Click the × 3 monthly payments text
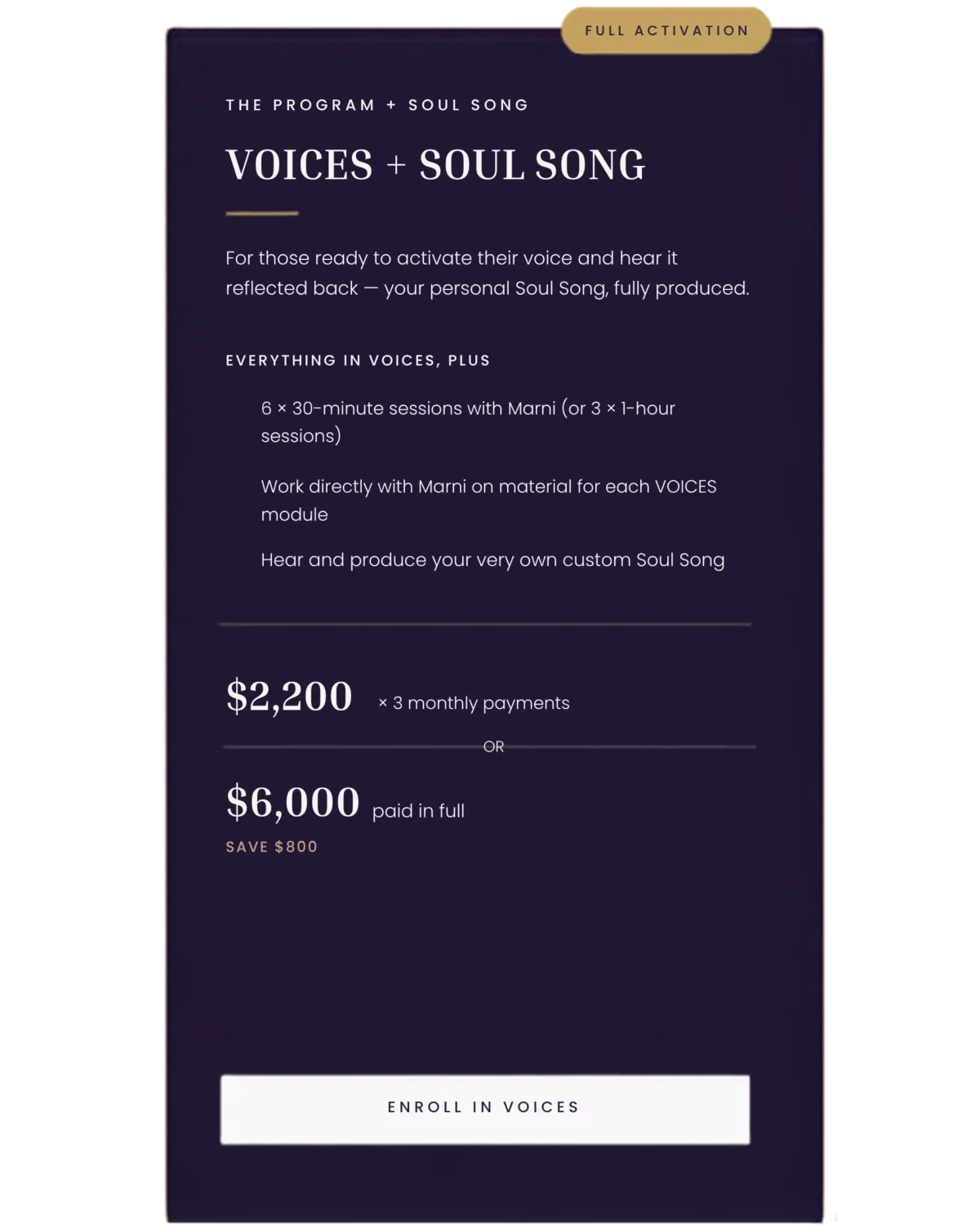 point(474,703)
